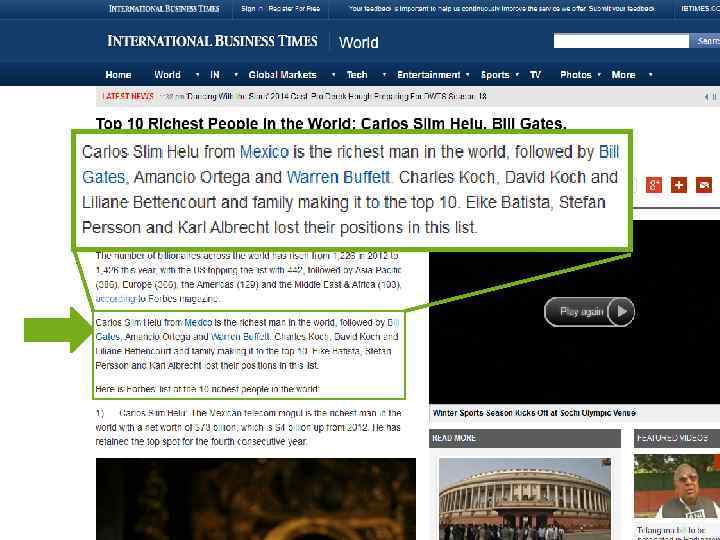
Task: Open the parliament building thumbnail
Action: click(525, 499)
